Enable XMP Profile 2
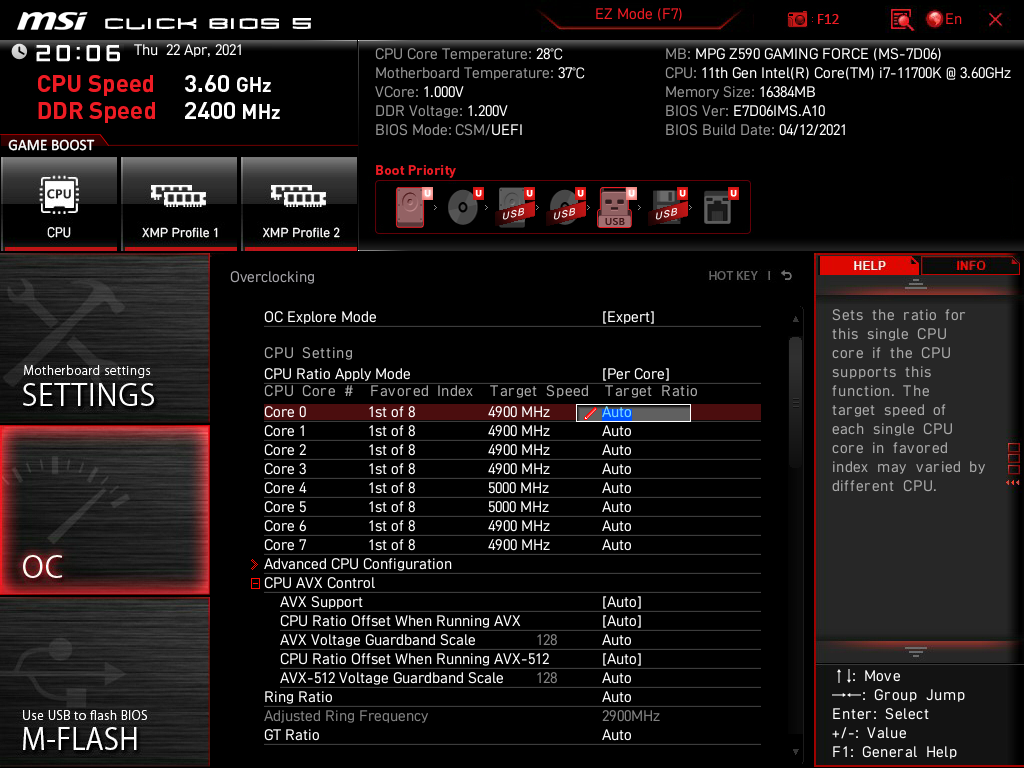The width and height of the screenshot is (1024, 768). point(300,203)
